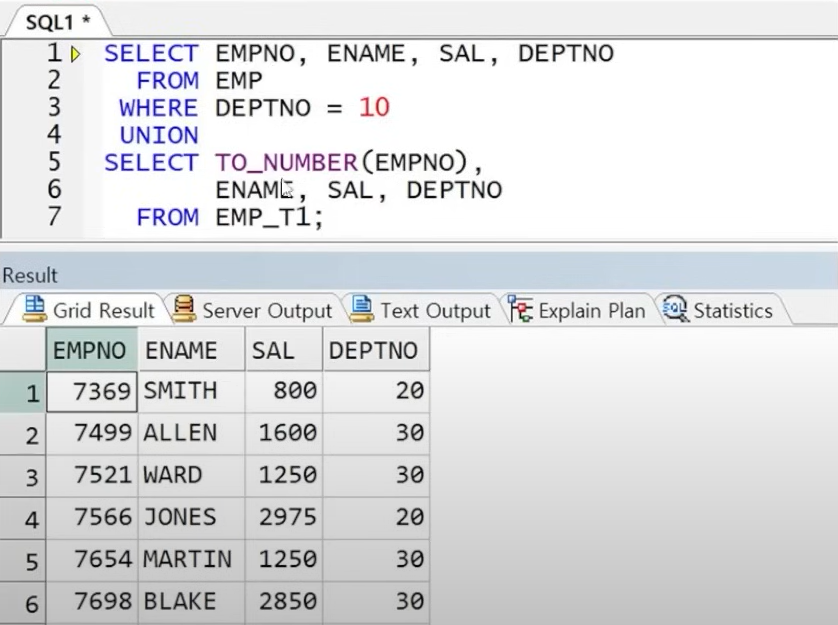Select result row number 3 header

click(23, 477)
